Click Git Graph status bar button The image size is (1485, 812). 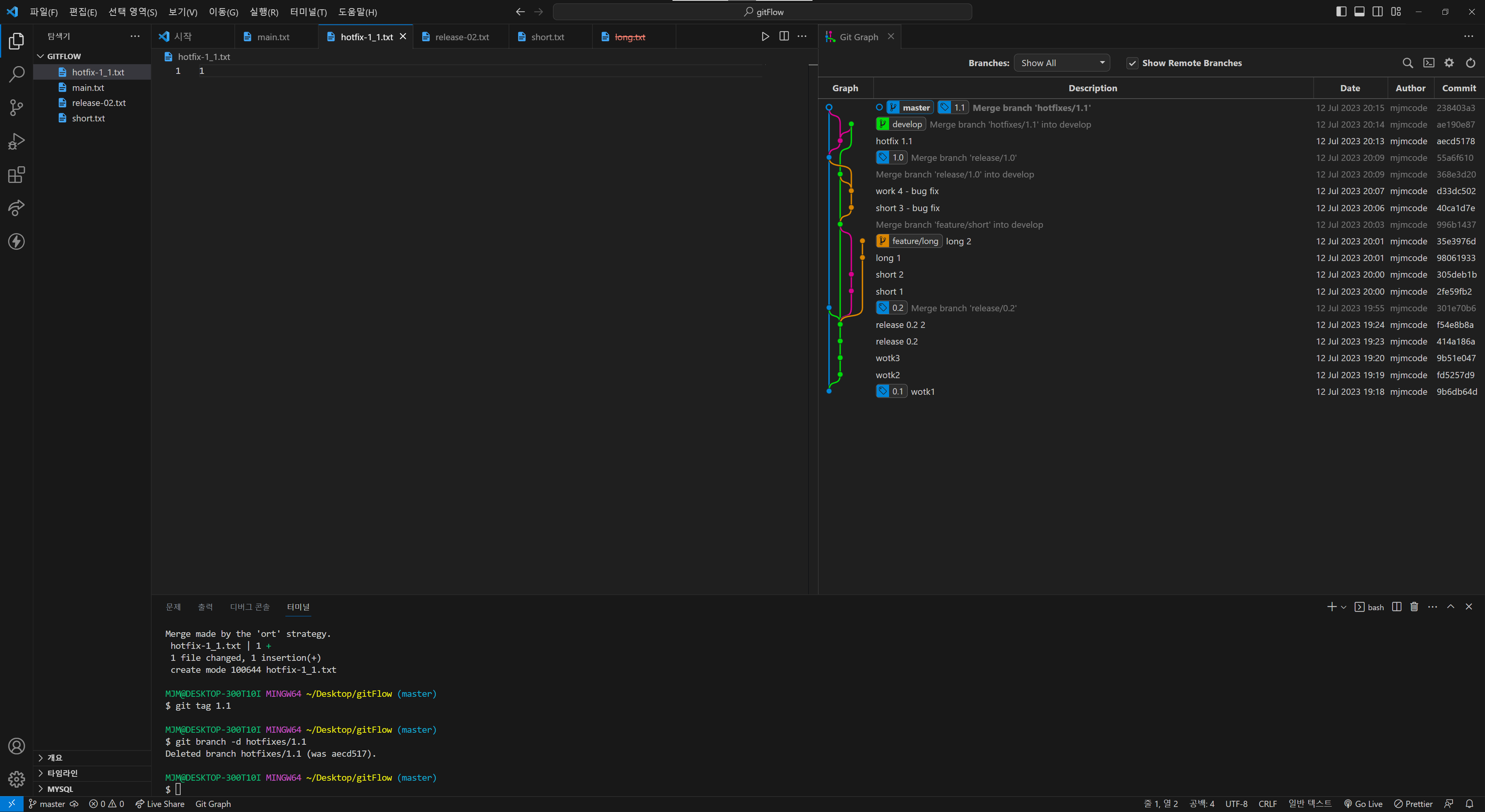[x=213, y=804]
